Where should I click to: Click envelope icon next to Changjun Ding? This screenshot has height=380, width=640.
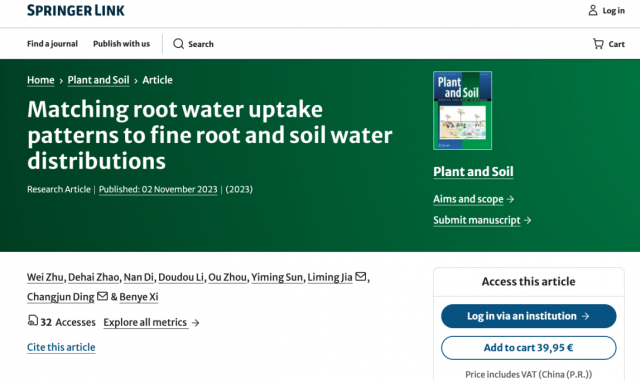(102, 296)
